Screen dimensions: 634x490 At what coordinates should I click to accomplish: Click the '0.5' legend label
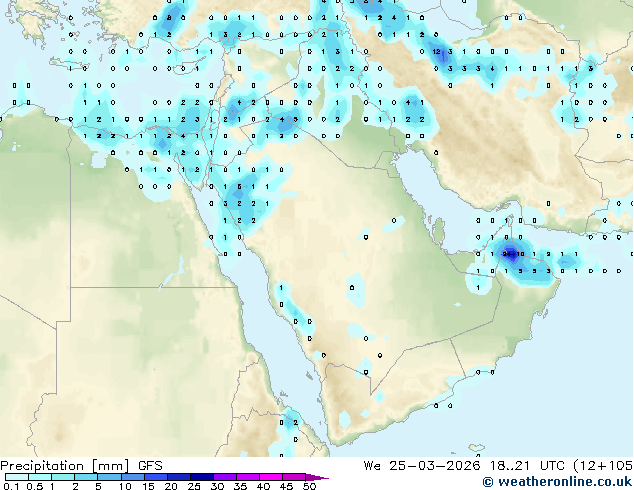point(34,486)
